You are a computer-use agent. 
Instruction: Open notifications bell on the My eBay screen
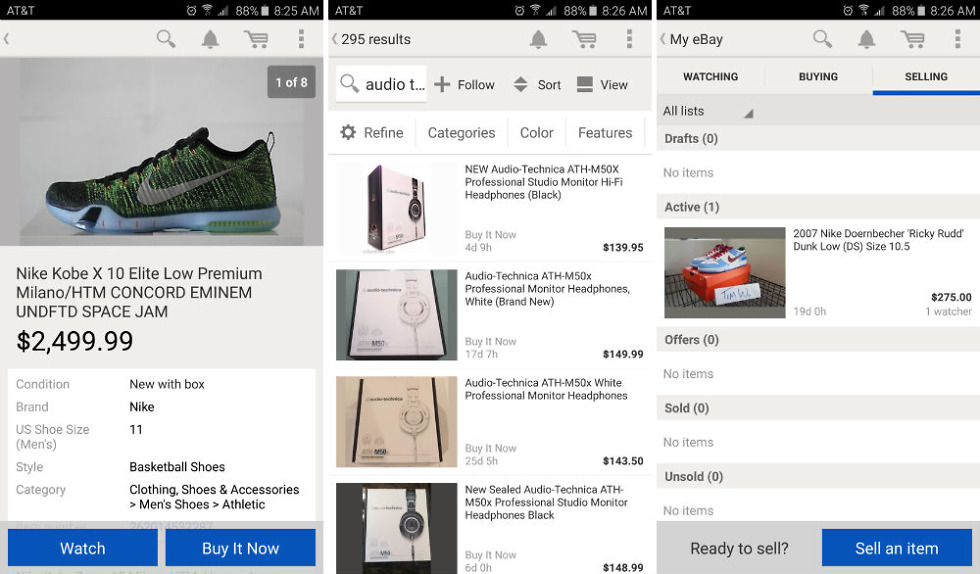[x=866, y=39]
